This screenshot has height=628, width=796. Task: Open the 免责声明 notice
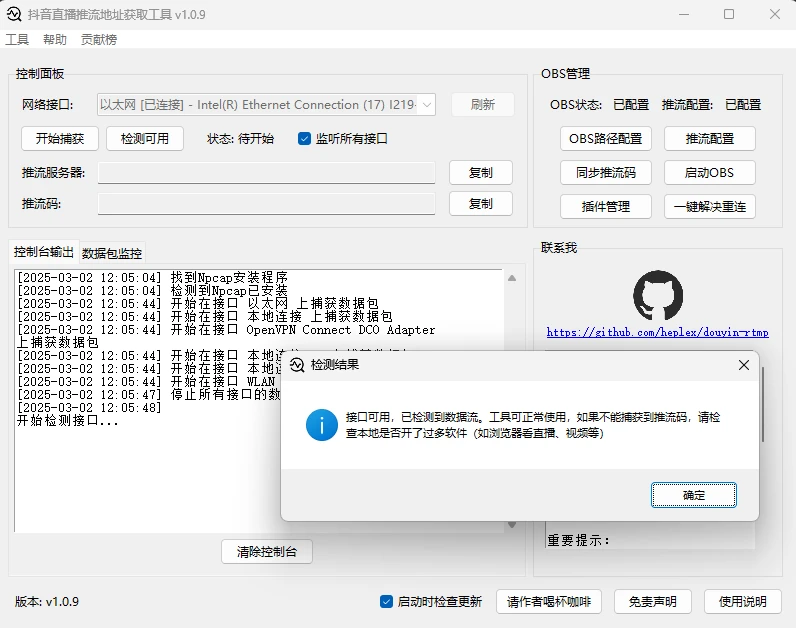tap(653, 602)
